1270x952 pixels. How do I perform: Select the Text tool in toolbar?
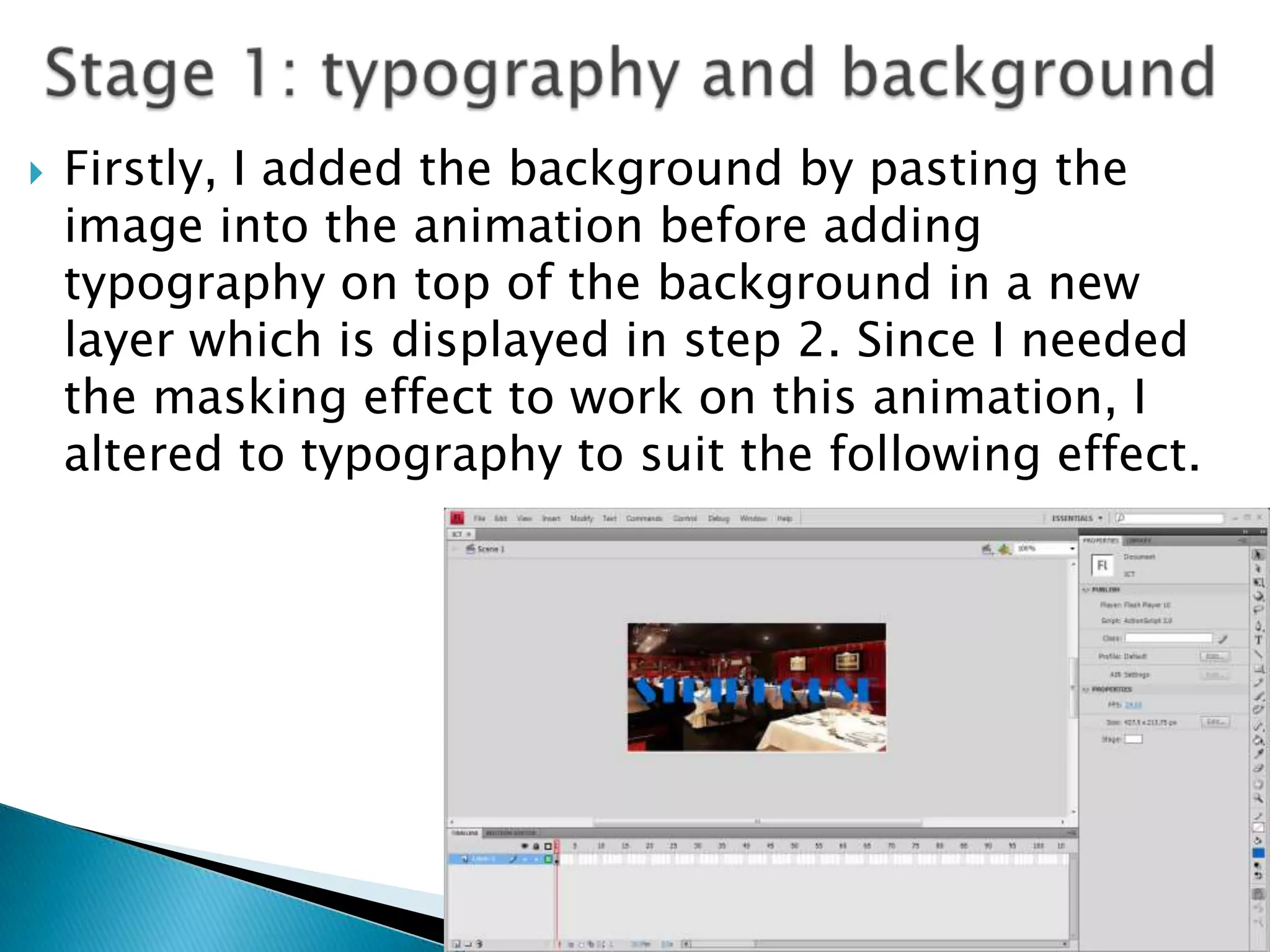click(x=1259, y=640)
